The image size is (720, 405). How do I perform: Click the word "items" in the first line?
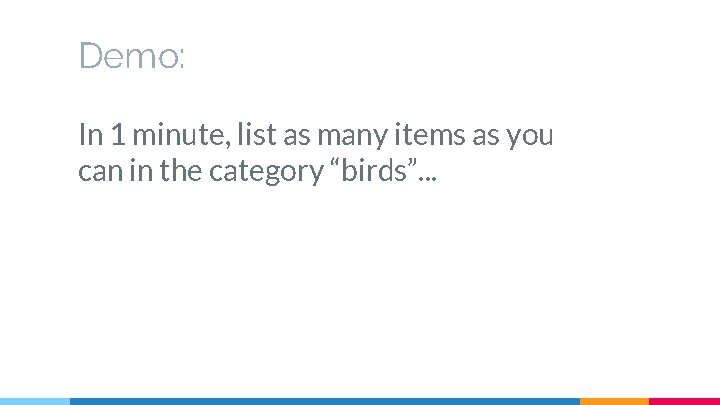[430, 135]
